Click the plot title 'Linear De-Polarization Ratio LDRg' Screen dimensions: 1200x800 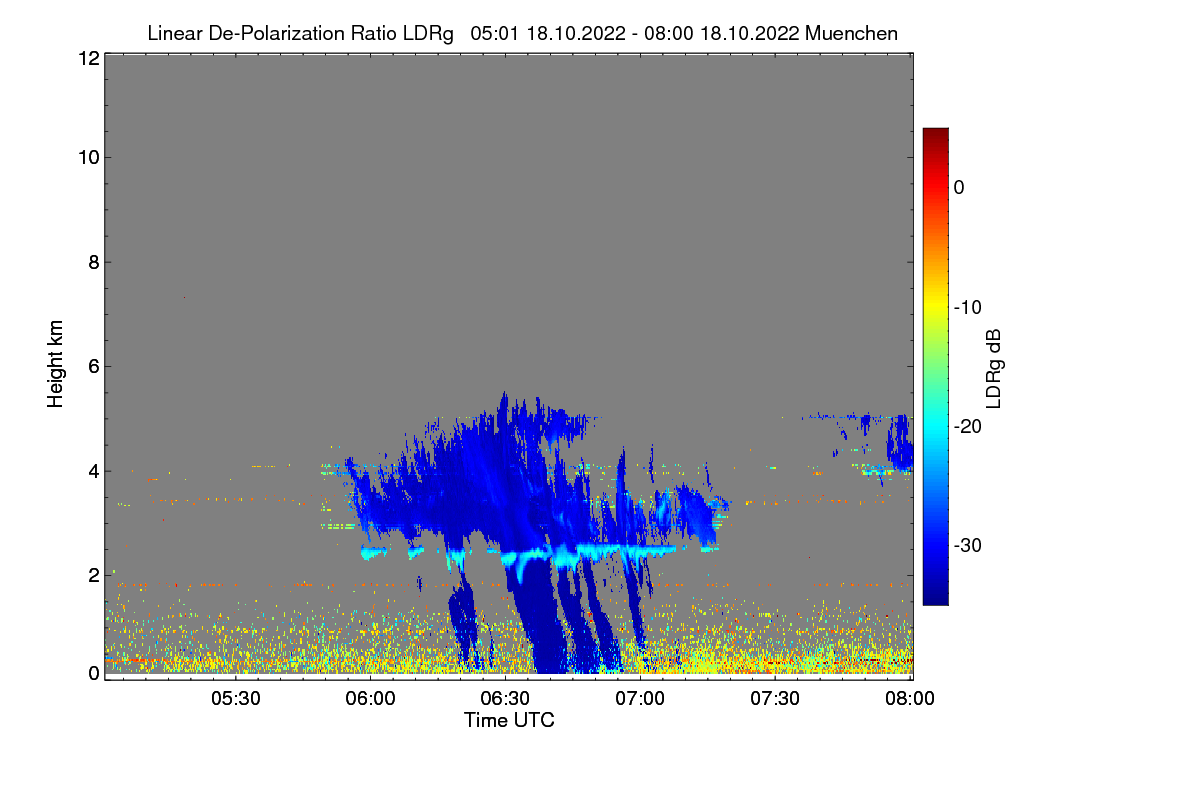coord(300,33)
